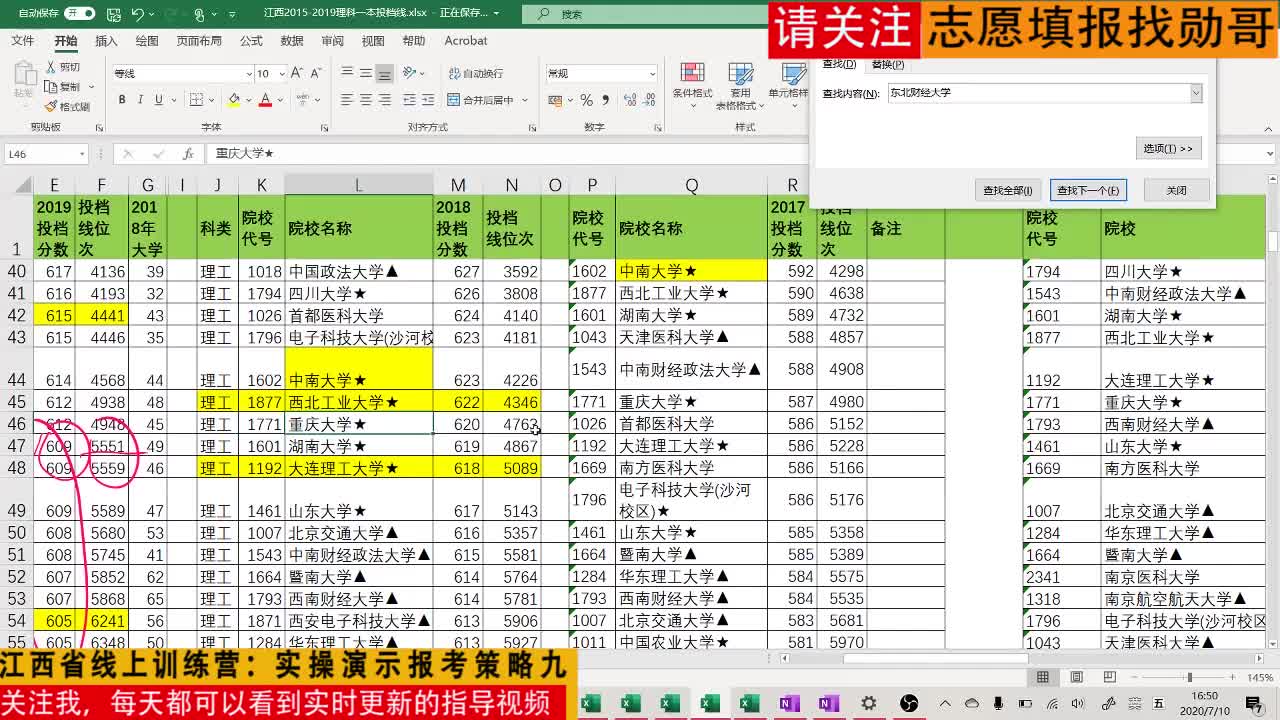Click the 查找下一个(F) button
Image resolution: width=1280 pixels, height=720 pixels.
point(1088,190)
